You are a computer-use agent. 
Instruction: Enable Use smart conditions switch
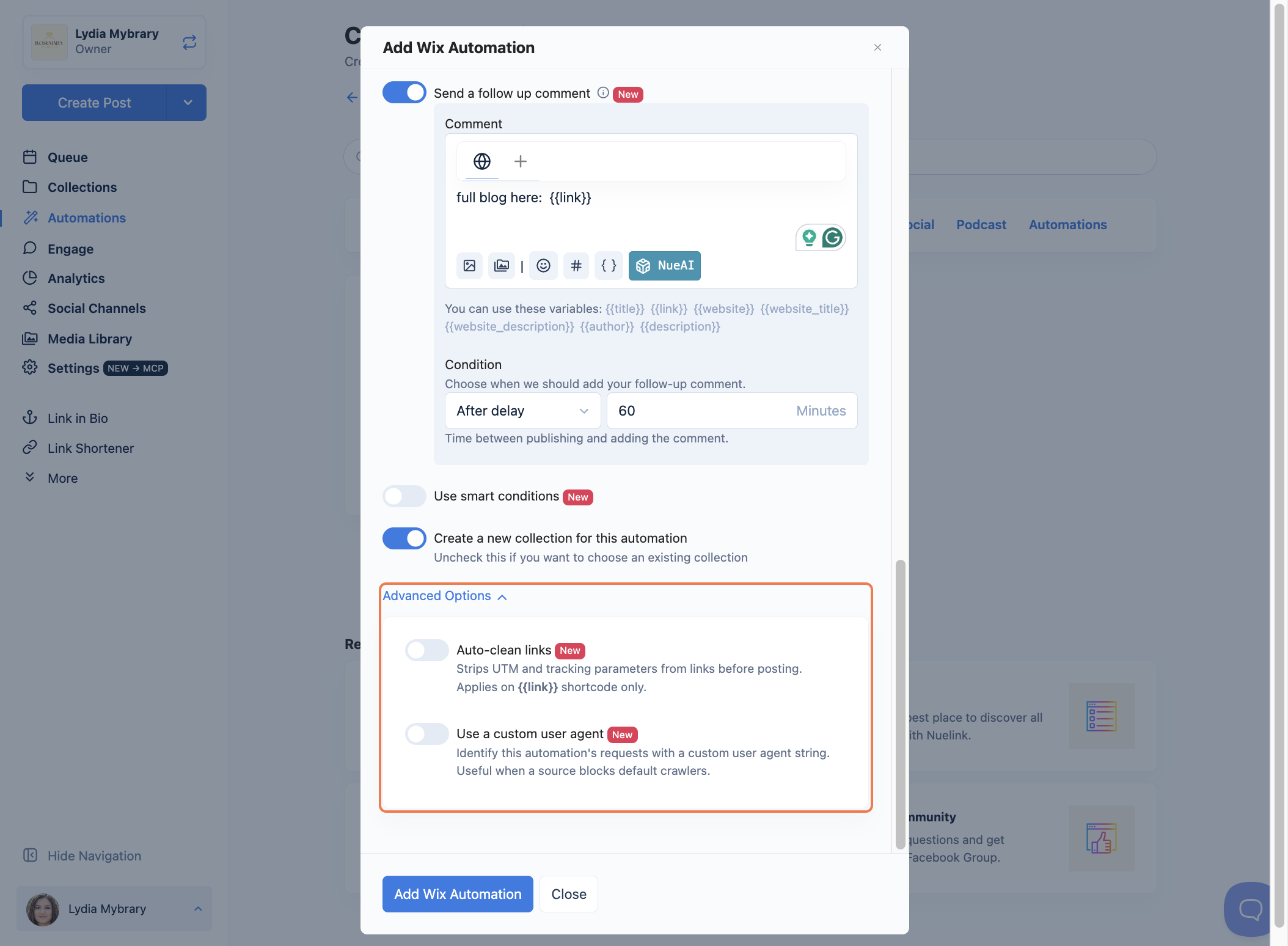[x=404, y=496]
